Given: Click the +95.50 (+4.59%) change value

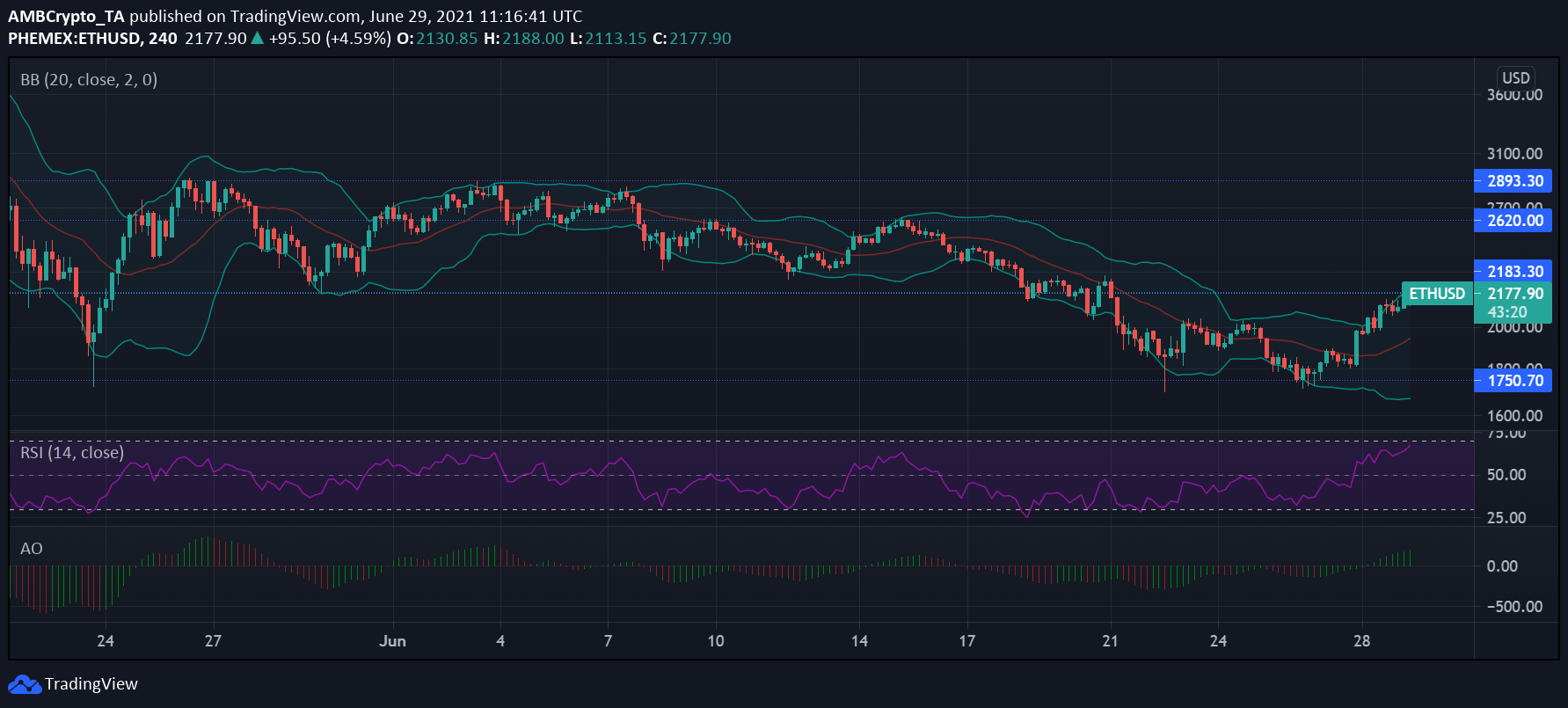Looking at the screenshot, I should [330, 39].
